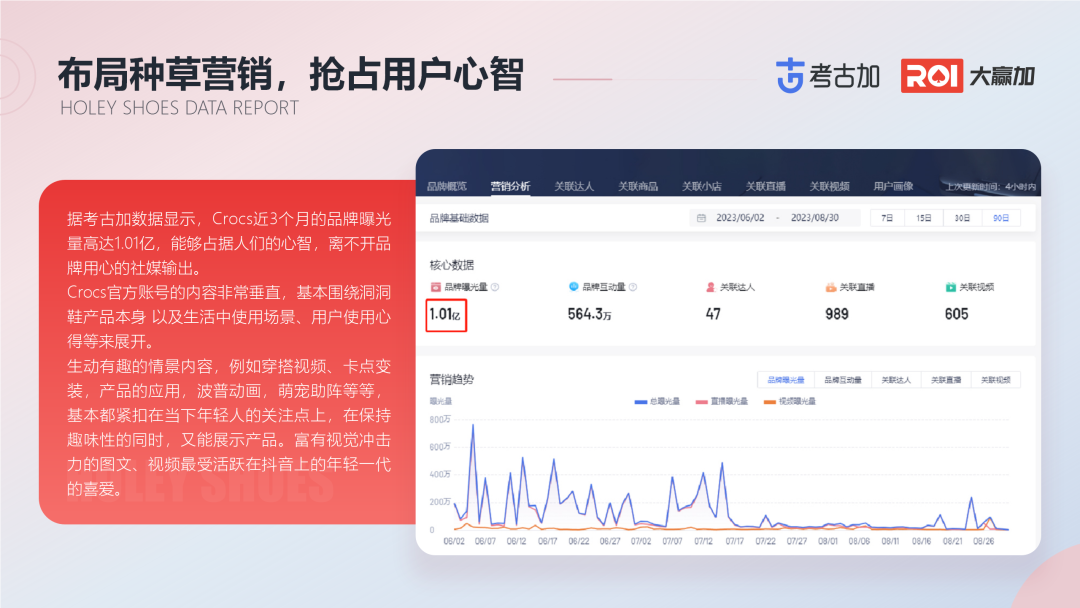Screen dimensions: 1080x608
Task: Click the red 品牌曝光量 icon under 核心数据
Action: point(435,287)
